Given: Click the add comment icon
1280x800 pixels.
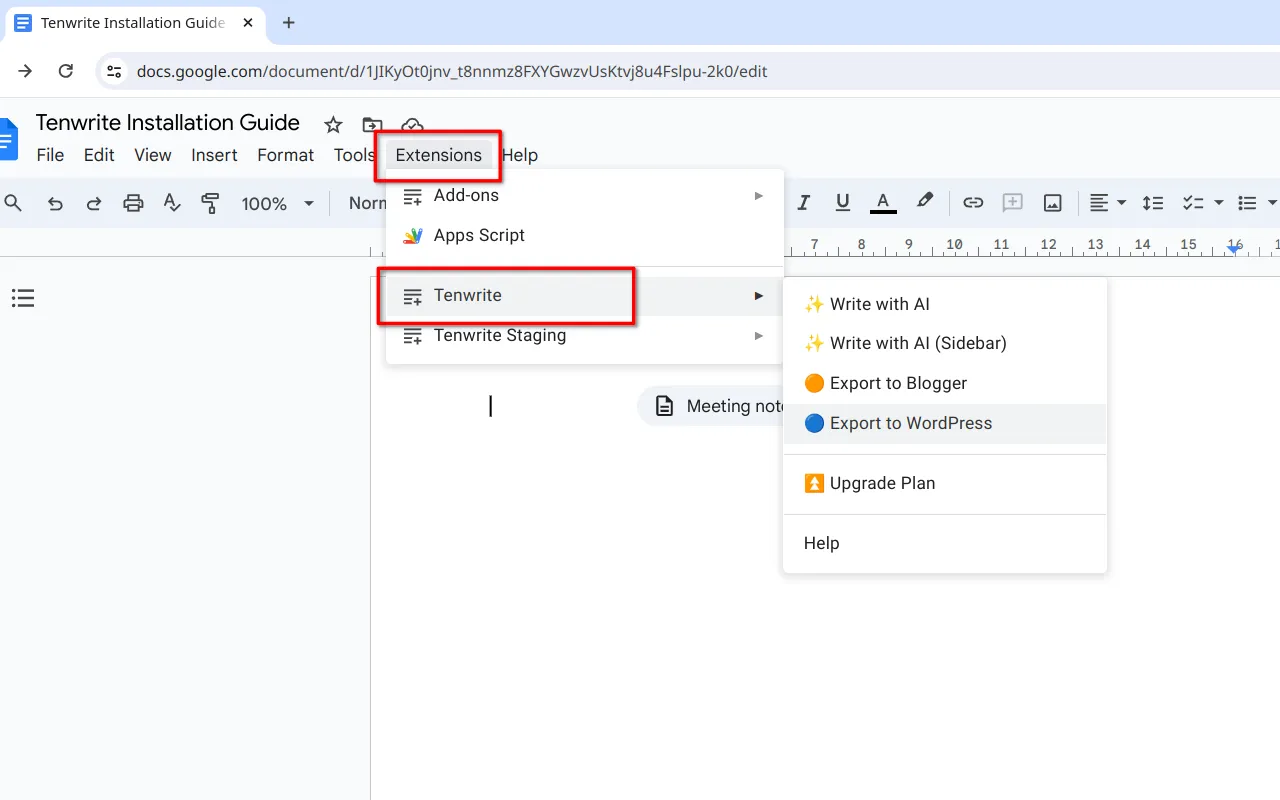Looking at the screenshot, I should point(1013,203).
